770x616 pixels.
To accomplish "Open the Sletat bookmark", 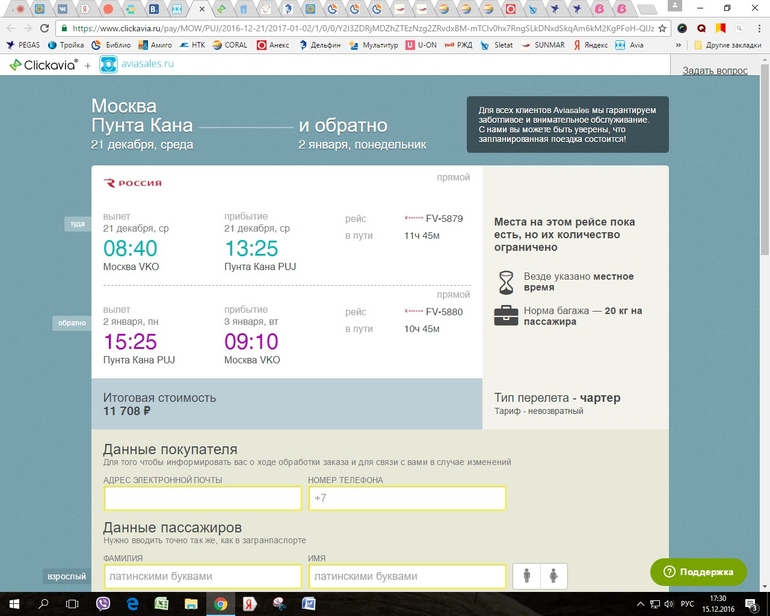I will coord(500,45).
